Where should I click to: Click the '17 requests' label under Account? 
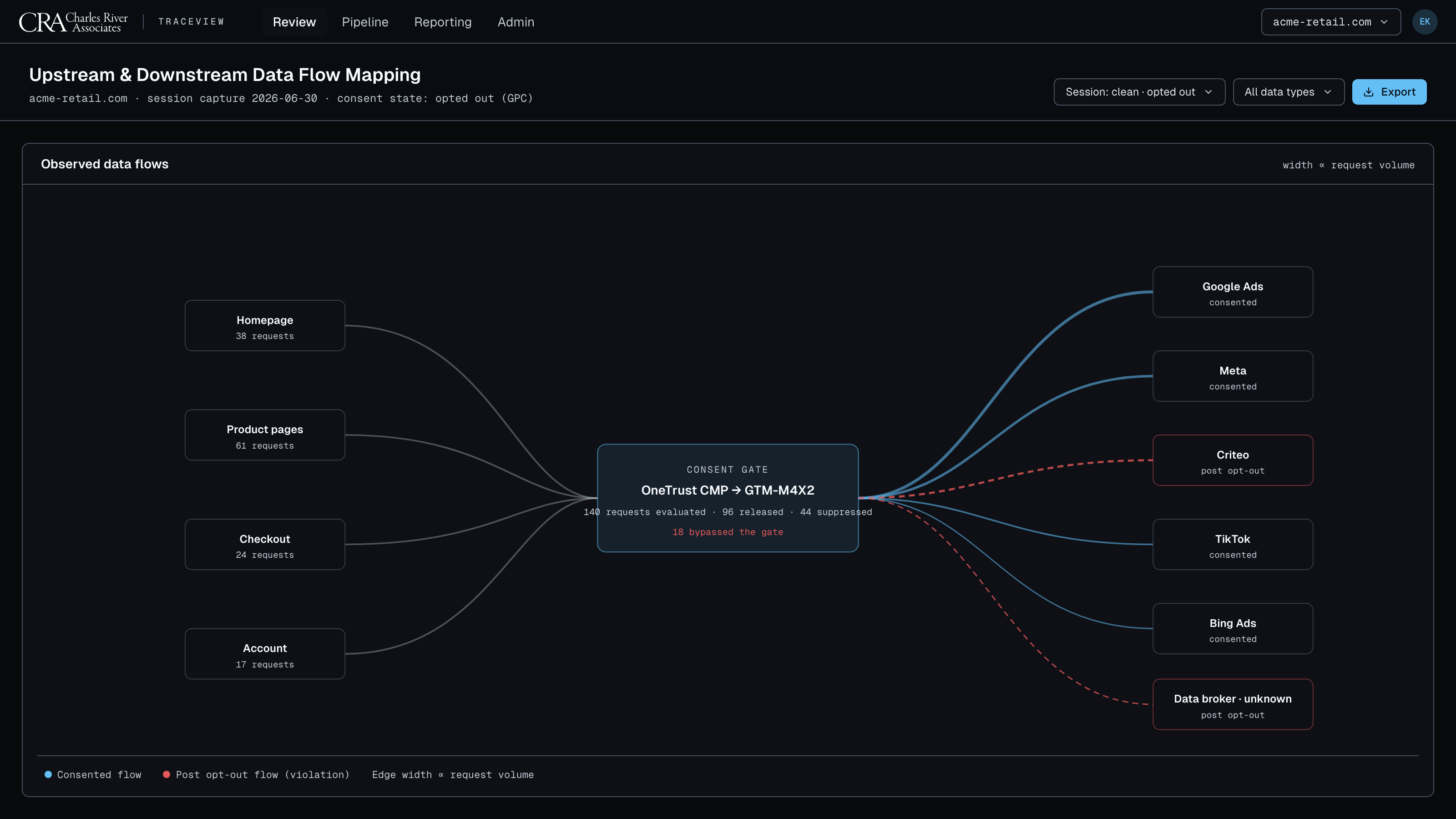pyautogui.click(x=264, y=665)
